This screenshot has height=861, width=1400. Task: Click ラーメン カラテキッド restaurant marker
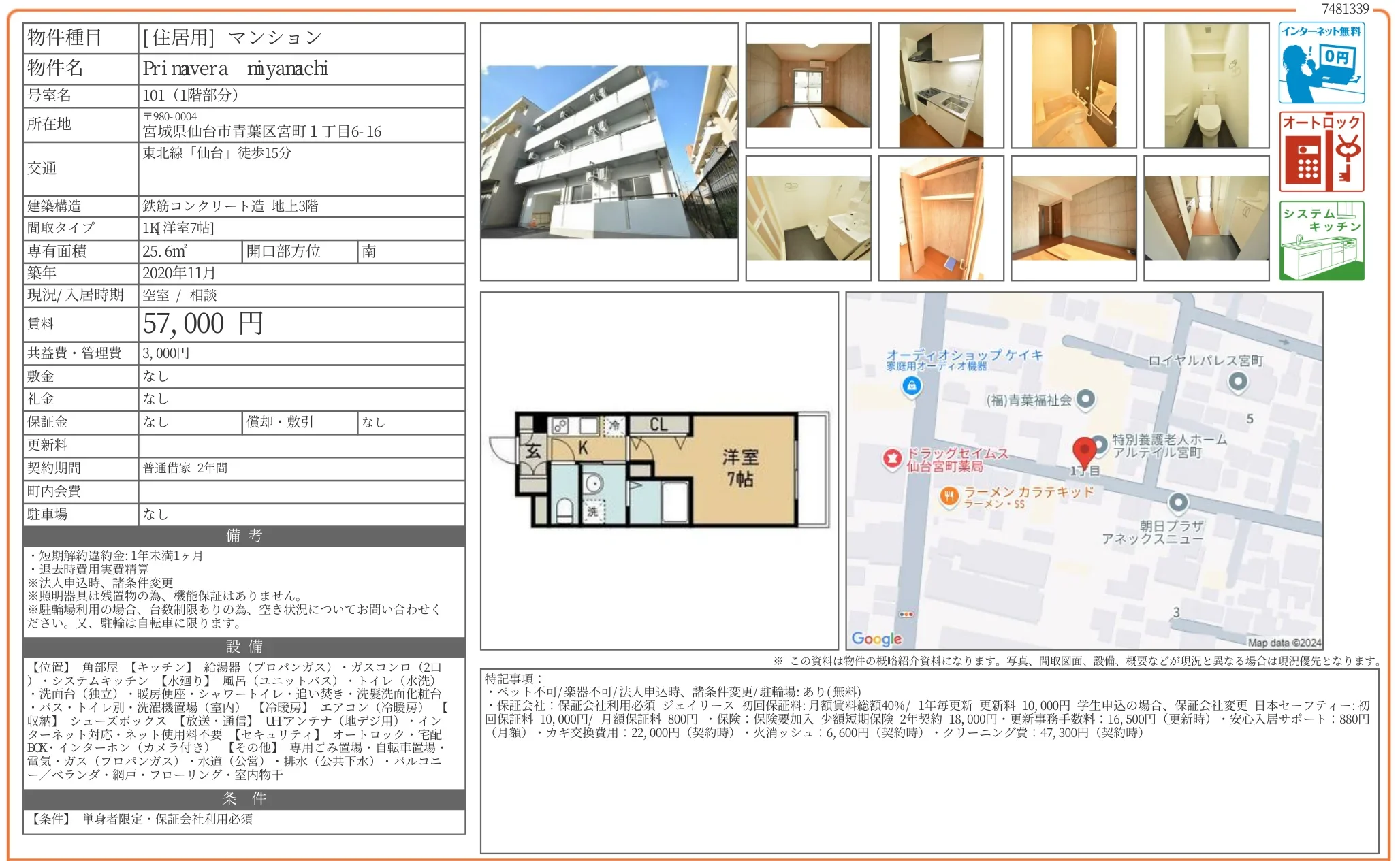[x=949, y=496]
